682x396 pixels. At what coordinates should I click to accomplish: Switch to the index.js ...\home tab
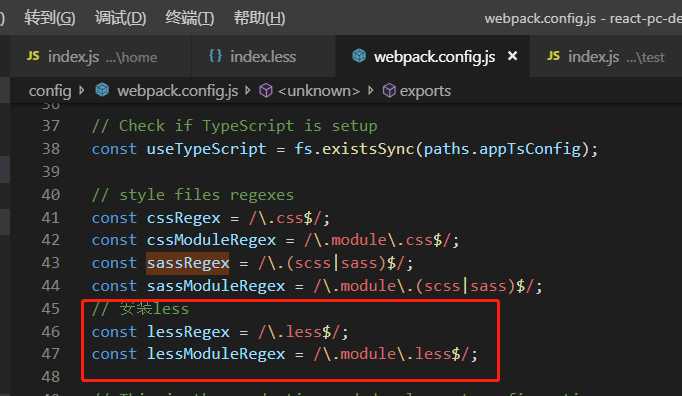tap(100, 57)
